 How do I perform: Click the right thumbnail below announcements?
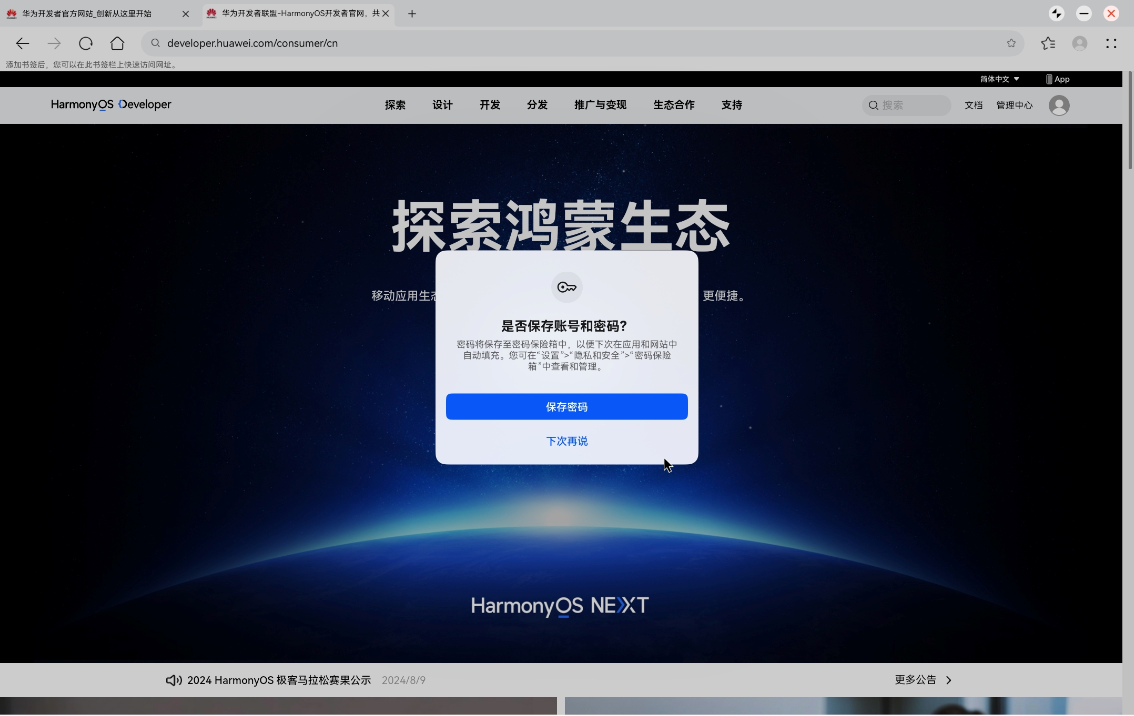pyautogui.click(x=843, y=707)
